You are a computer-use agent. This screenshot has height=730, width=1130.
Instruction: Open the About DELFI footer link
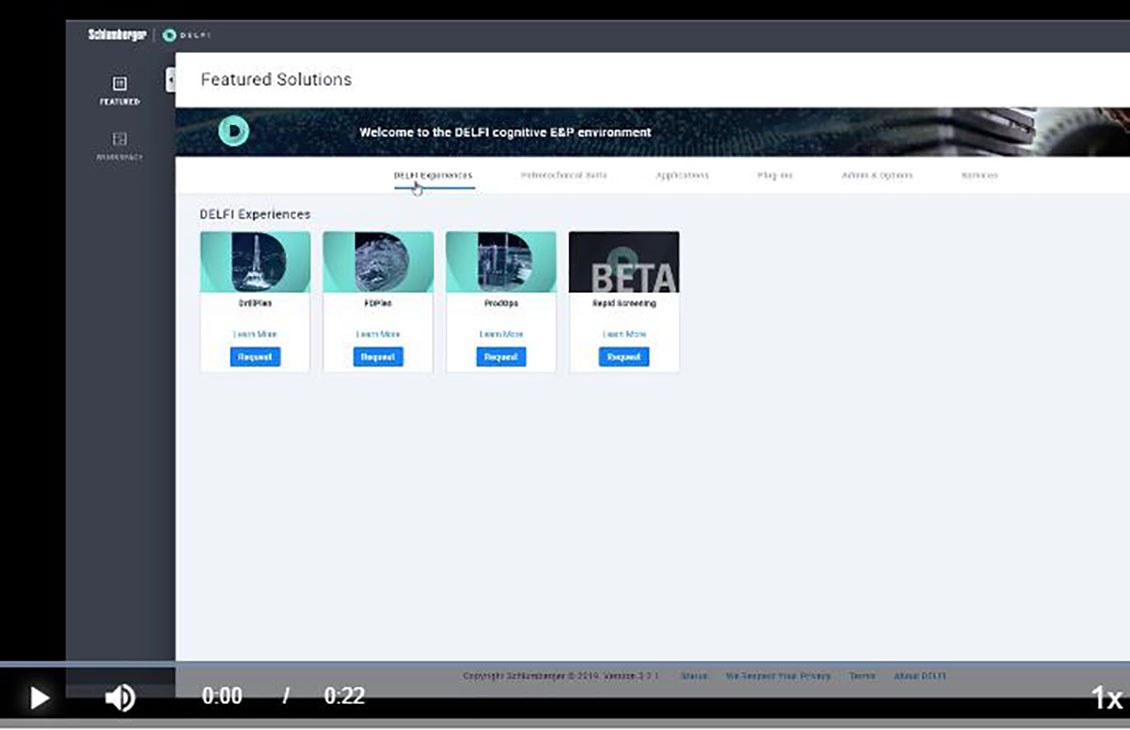[920, 676]
